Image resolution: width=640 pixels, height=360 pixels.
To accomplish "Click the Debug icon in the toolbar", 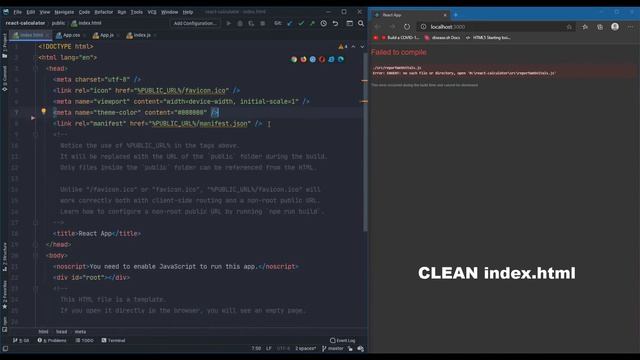I will 240,23.
